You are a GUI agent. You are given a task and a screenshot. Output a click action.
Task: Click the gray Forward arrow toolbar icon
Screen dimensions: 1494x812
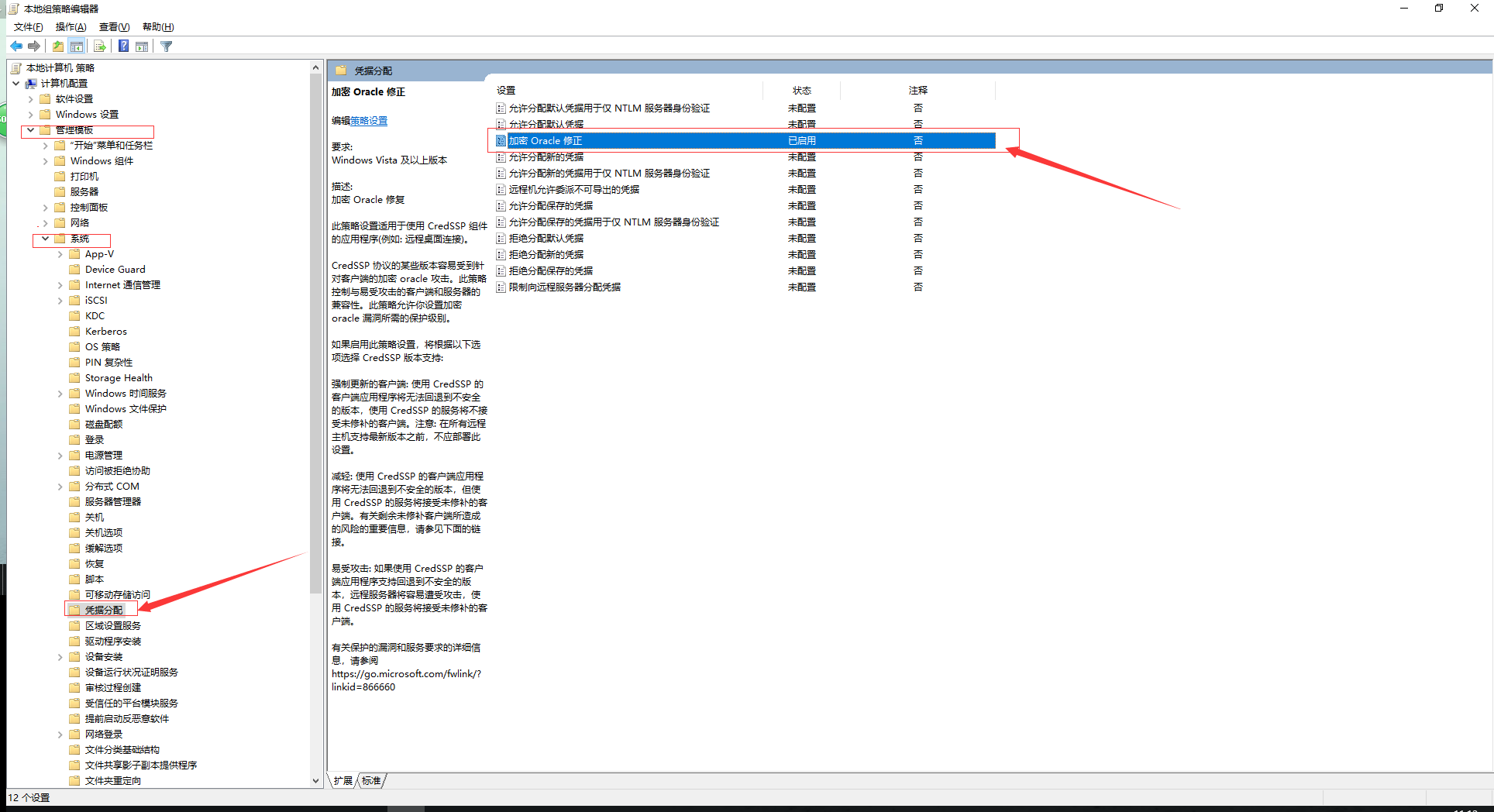(x=34, y=46)
